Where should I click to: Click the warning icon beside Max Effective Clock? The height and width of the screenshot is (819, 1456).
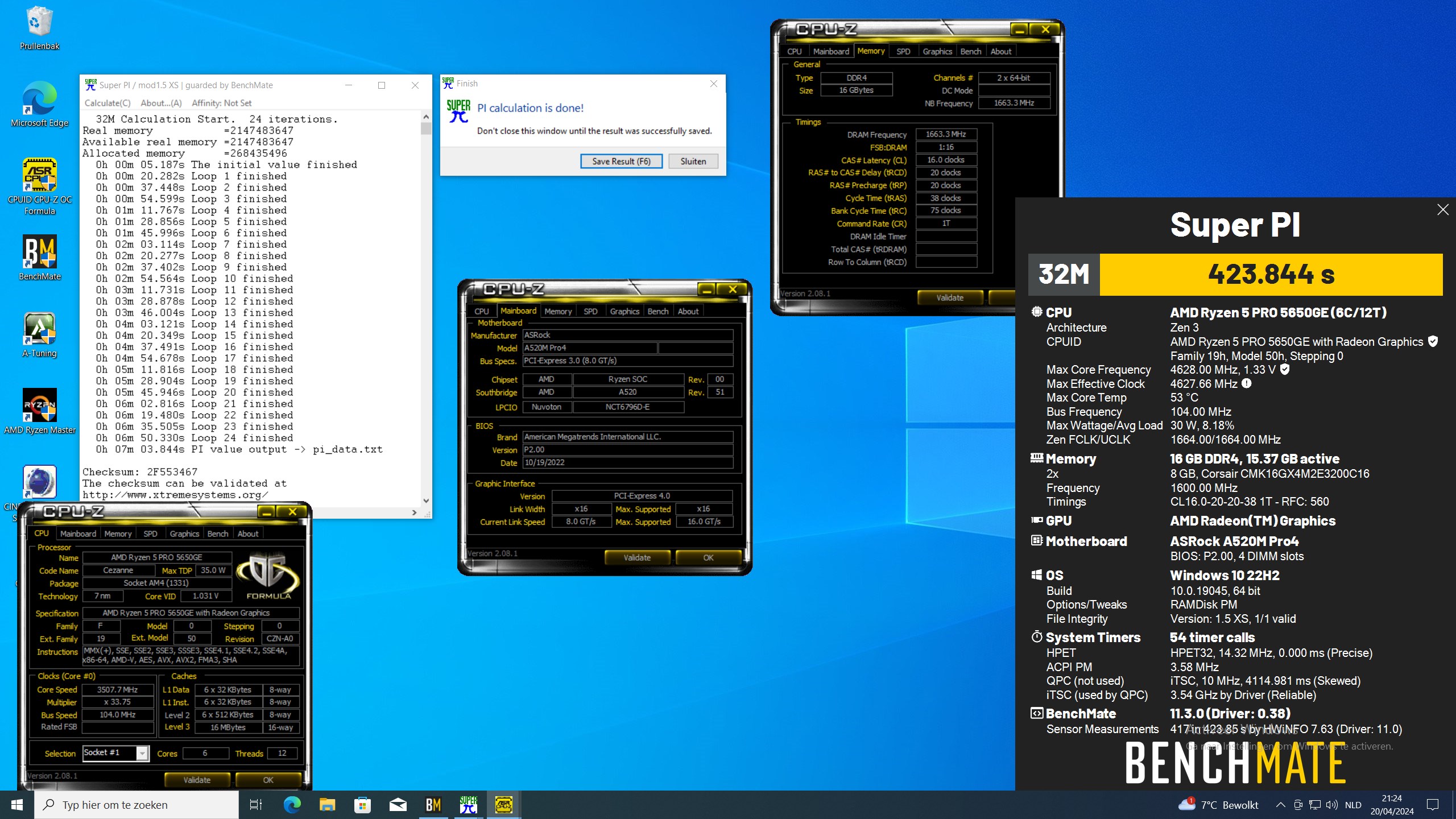[x=1246, y=383]
